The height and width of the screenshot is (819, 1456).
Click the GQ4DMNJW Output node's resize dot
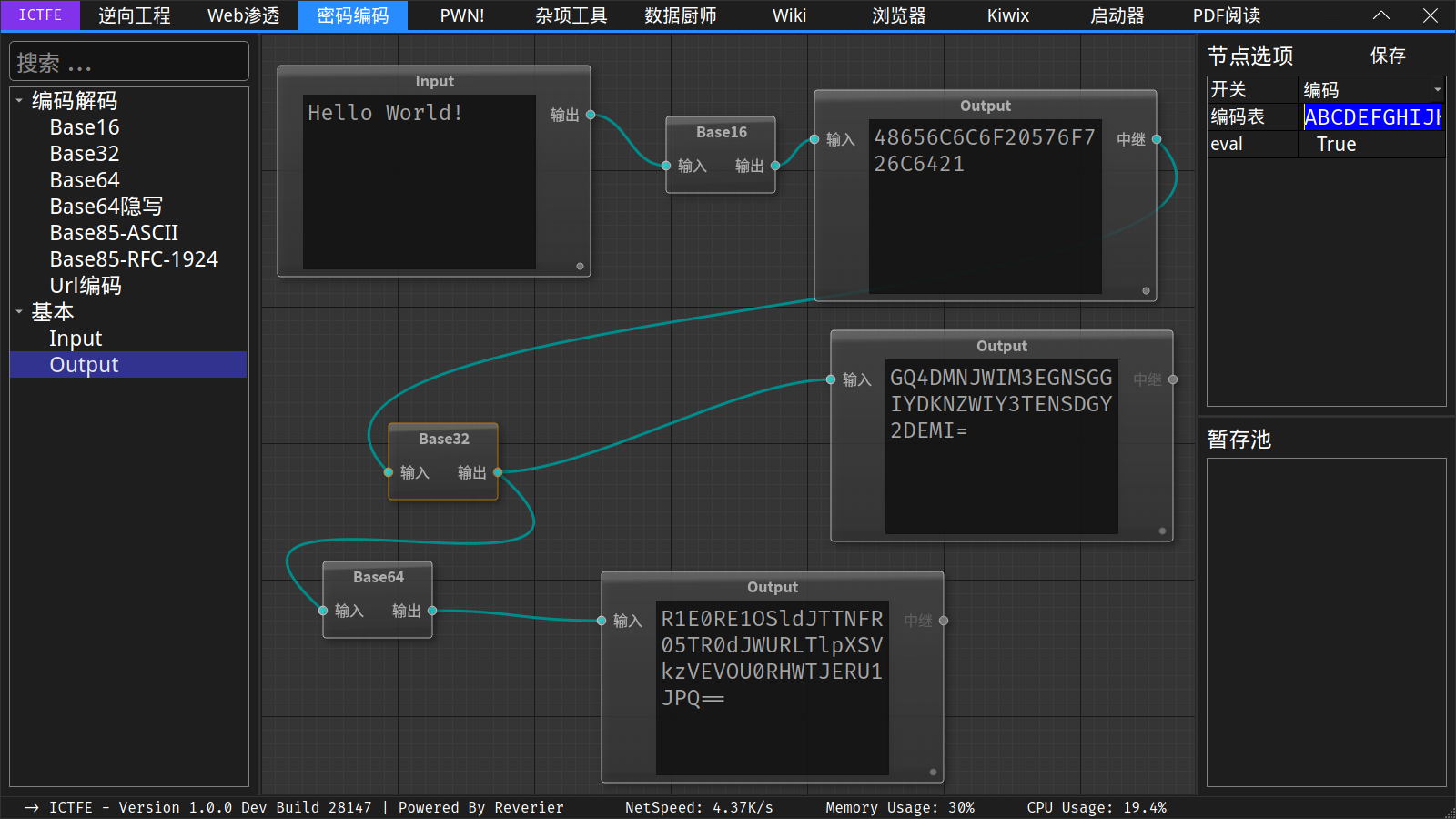(1162, 531)
